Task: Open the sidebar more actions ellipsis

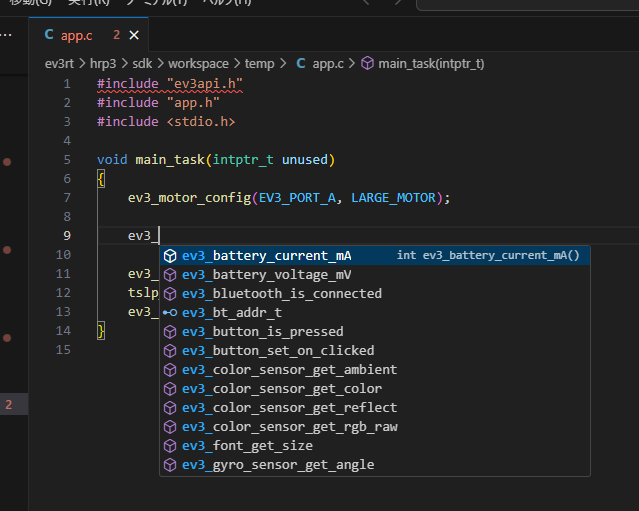Action: point(7,35)
